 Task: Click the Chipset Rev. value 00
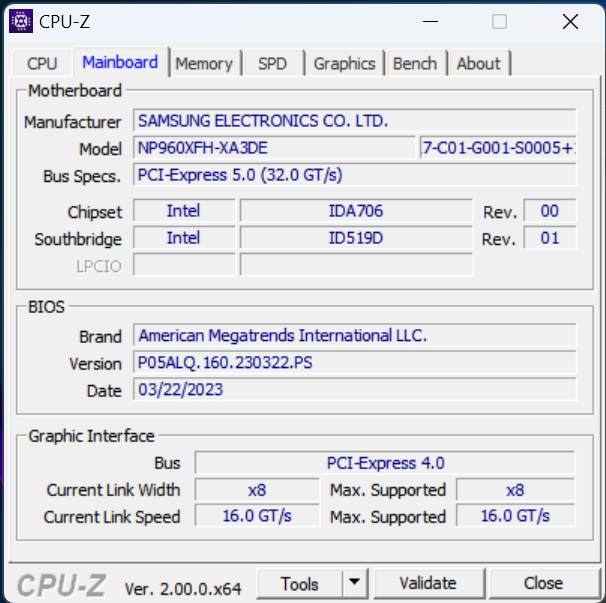pos(550,211)
